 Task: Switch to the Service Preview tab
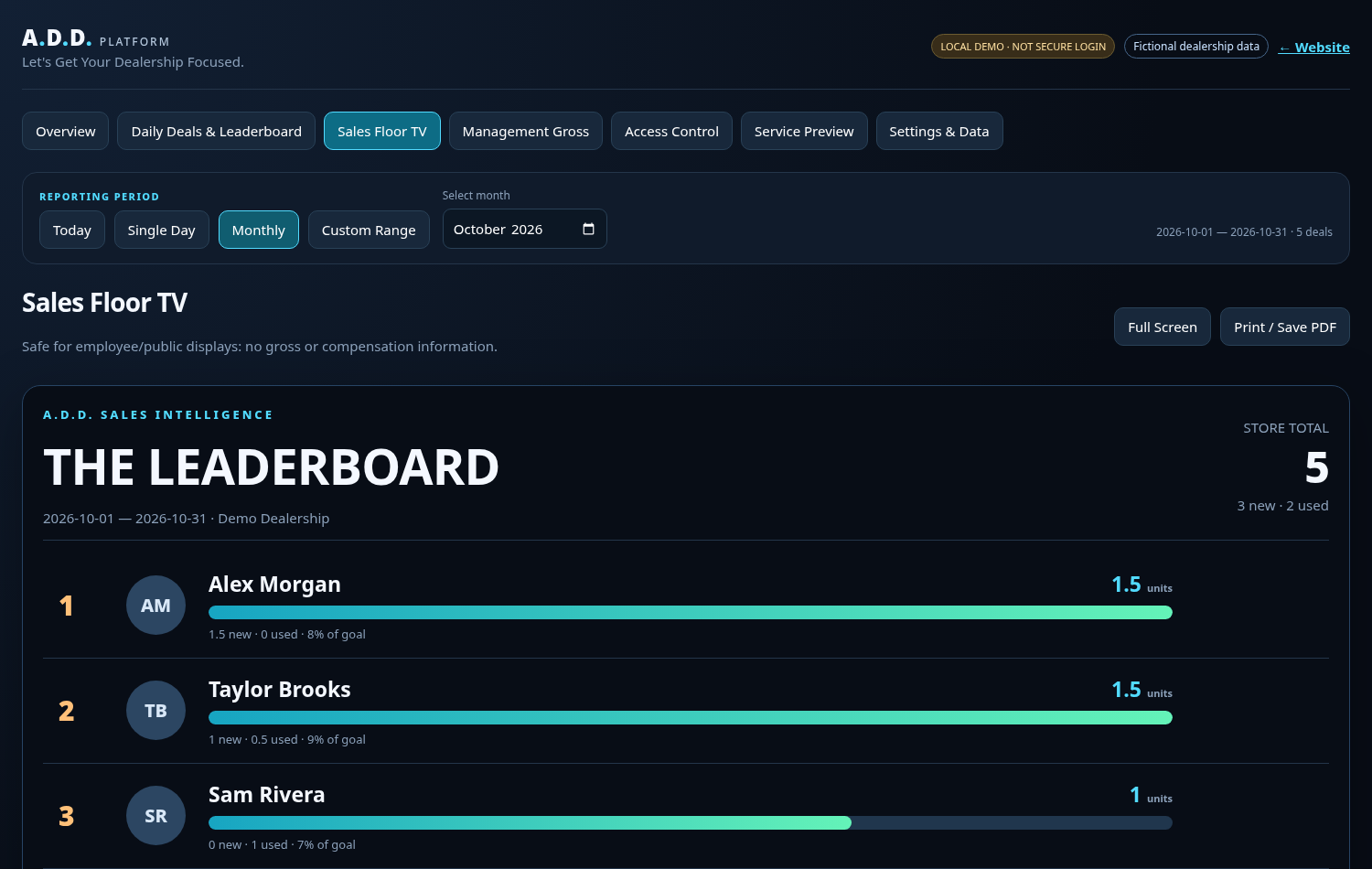click(804, 131)
